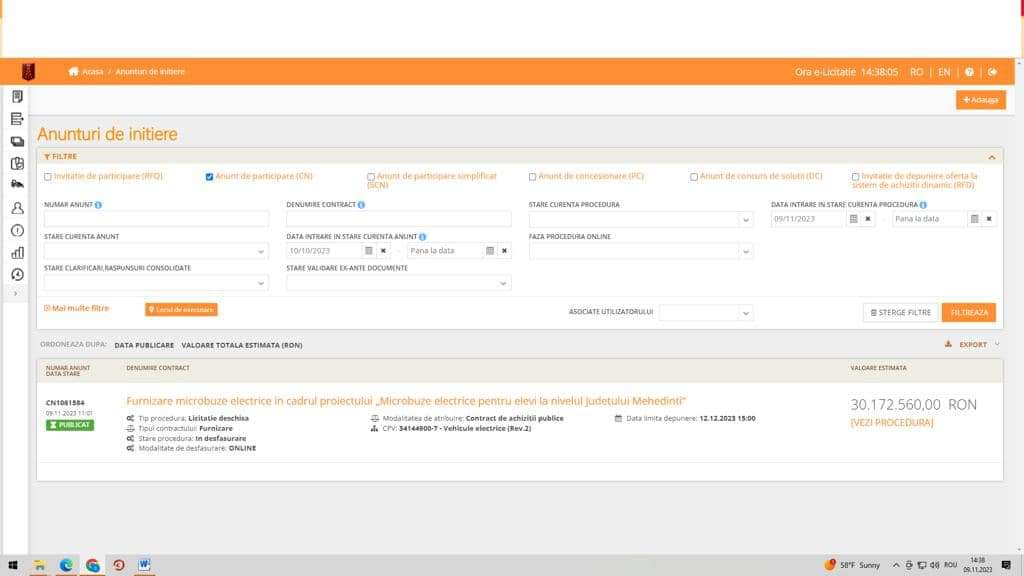Open Microsoft Word from the taskbar

point(144,564)
